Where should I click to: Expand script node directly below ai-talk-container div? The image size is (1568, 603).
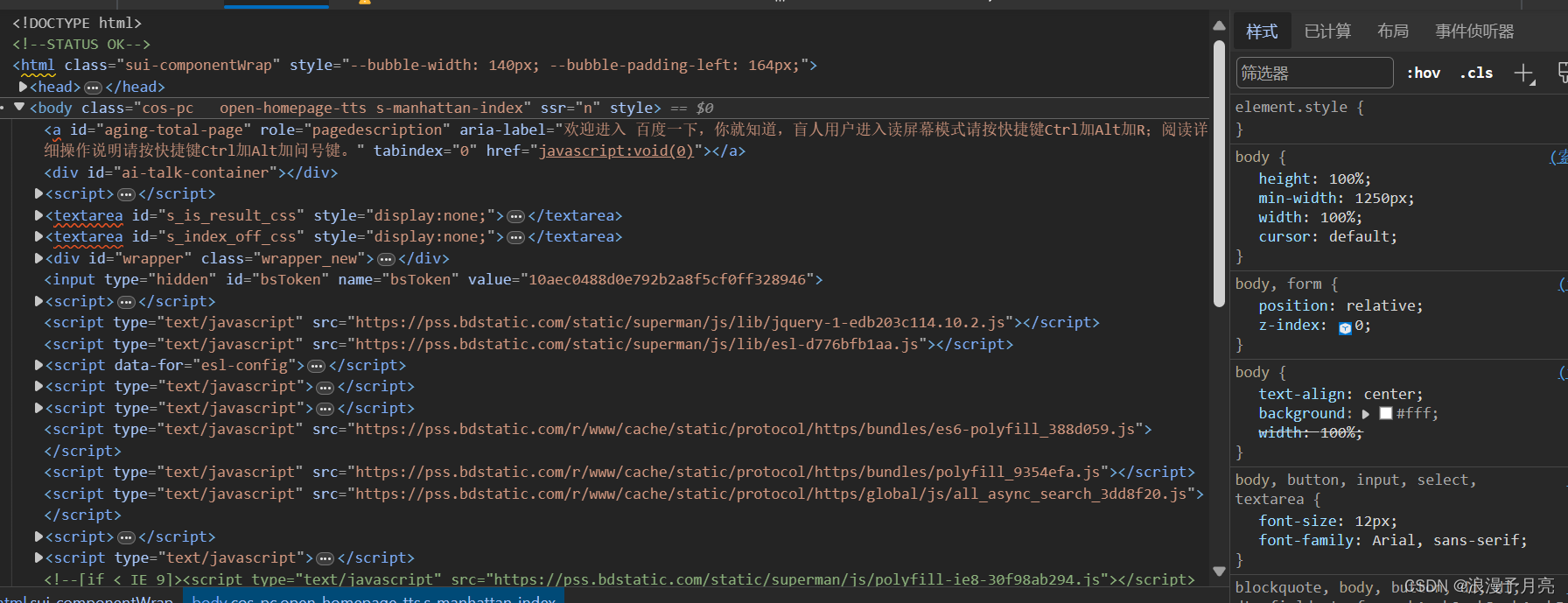(x=38, y=193)
